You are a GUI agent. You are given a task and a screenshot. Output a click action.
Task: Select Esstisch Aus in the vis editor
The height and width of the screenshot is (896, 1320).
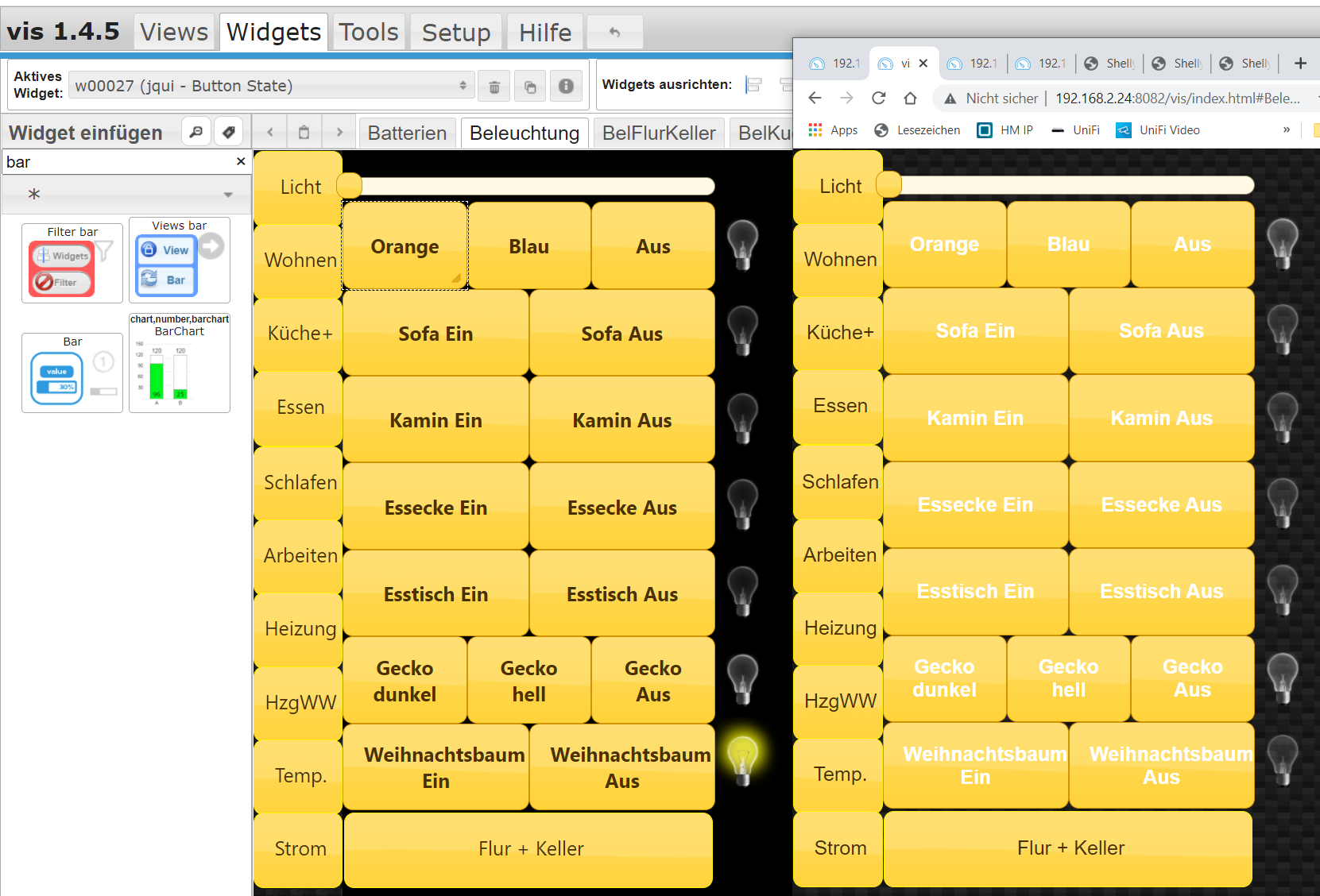click(622, 594)
